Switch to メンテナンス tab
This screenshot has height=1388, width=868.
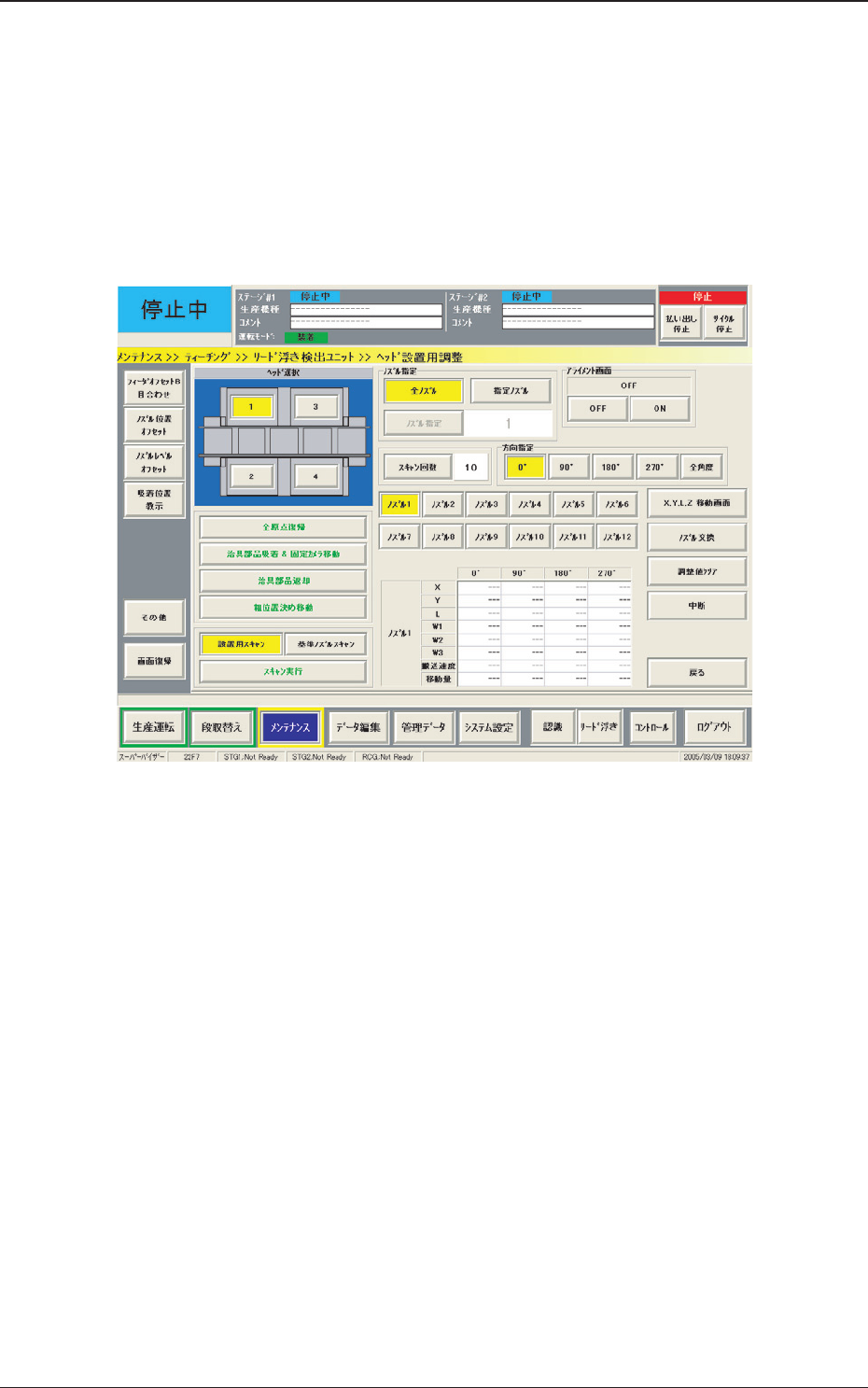click(x=290, y=727)
